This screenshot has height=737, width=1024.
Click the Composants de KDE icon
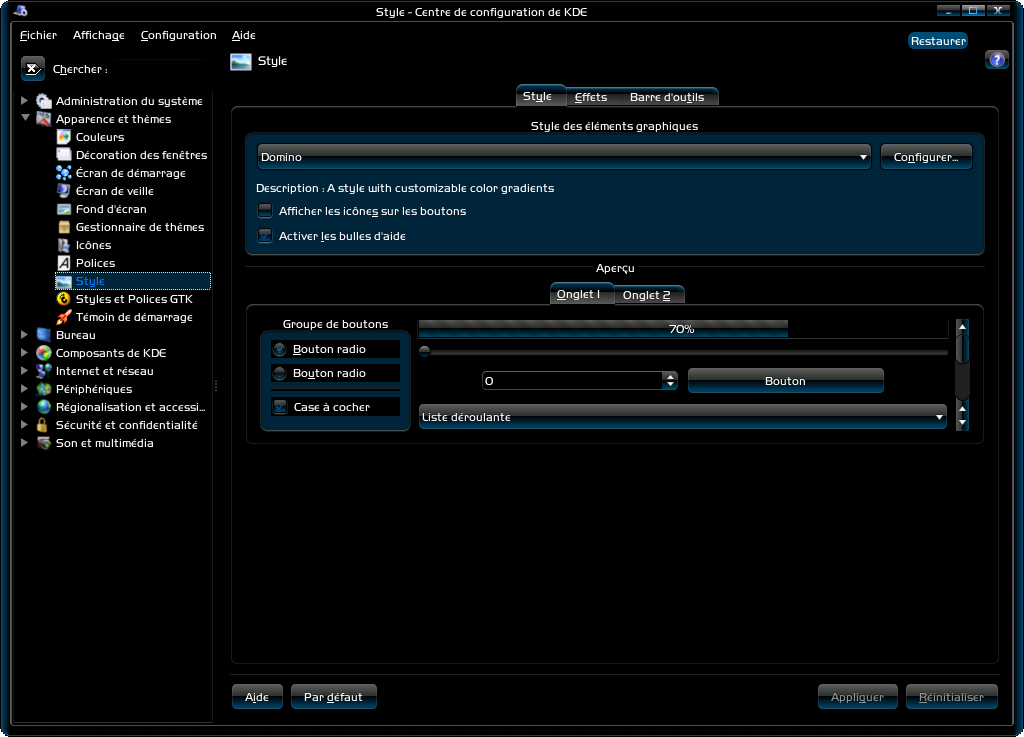click(43, 353)
